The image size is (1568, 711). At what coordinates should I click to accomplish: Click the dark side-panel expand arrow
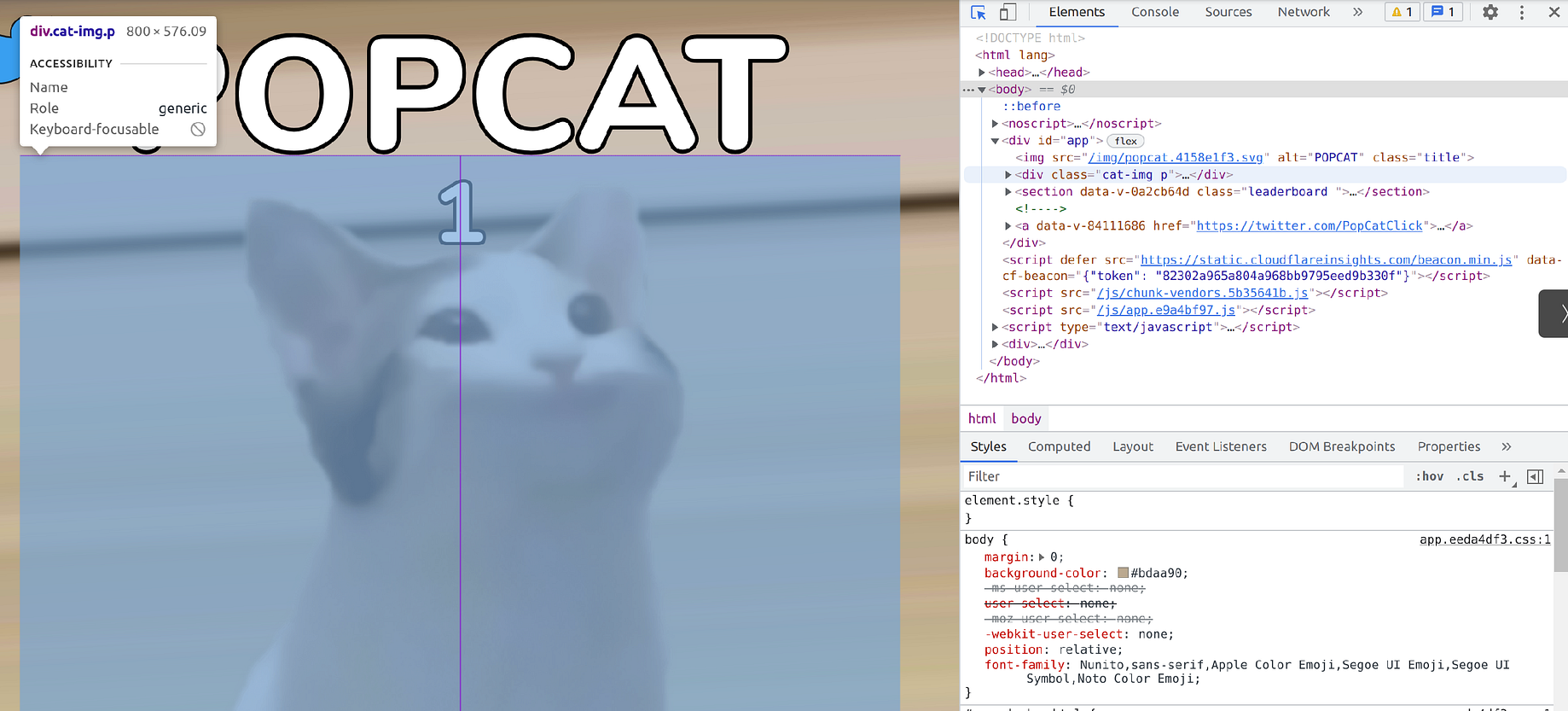point(1554,313)
